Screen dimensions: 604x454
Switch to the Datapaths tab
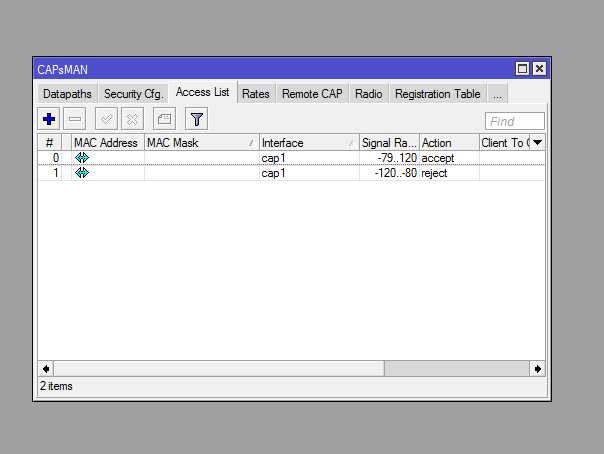click(67, 94)
